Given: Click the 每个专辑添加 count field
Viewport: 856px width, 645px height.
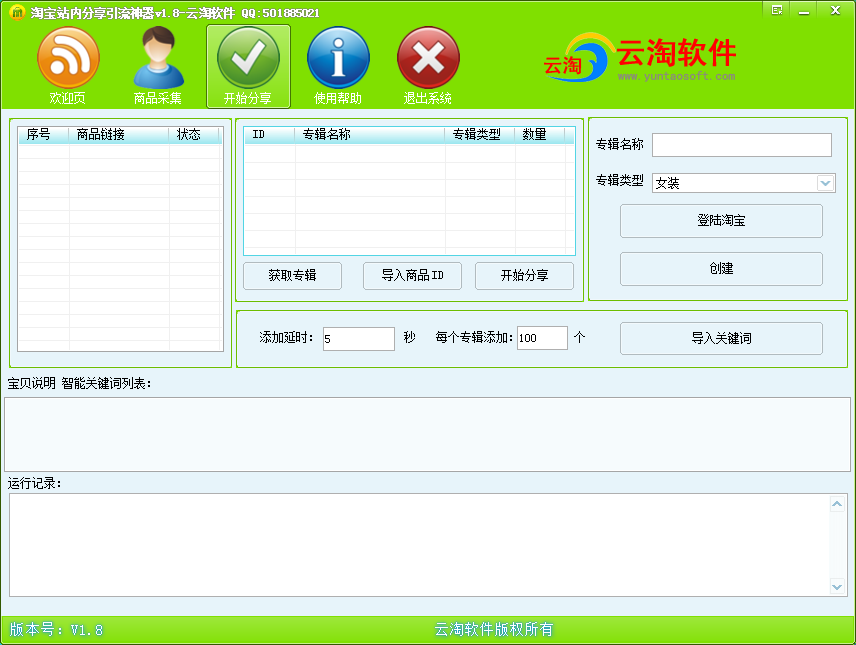Looking at the screenshot, I should [542, 338].
